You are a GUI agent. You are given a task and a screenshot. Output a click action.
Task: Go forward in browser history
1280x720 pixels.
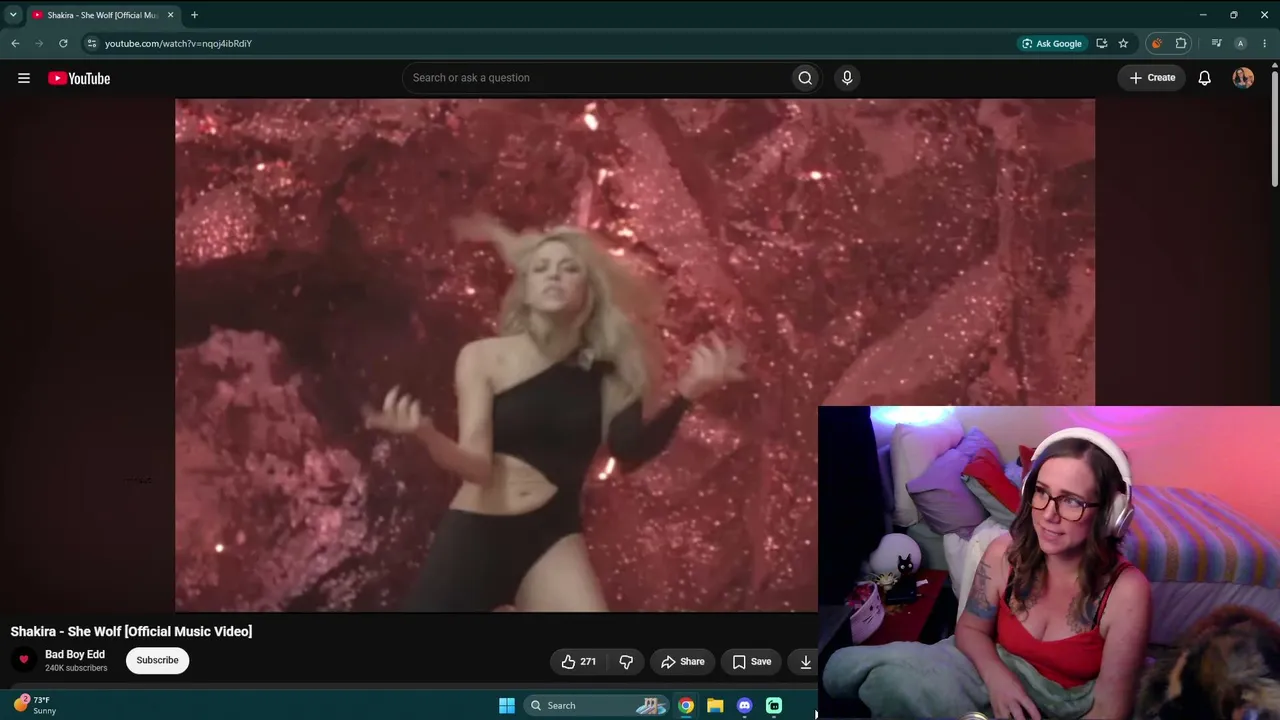[x=39, y=43]
